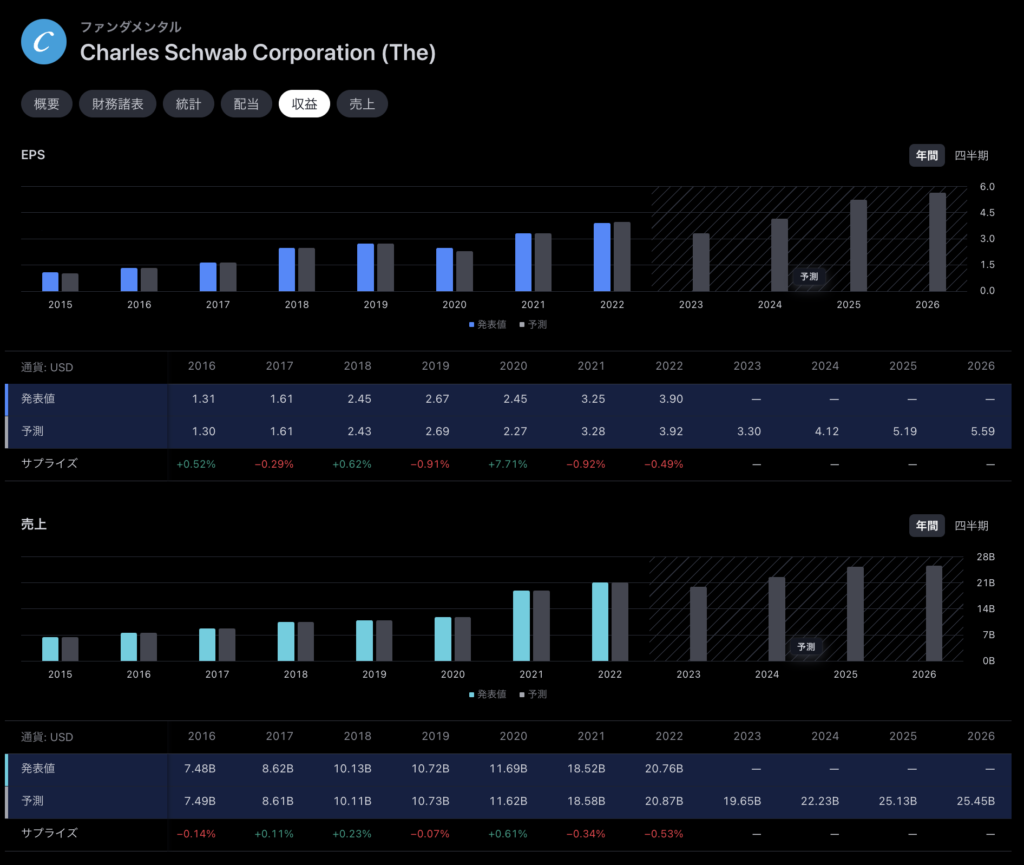Click revenue surprise value +0.61%
This screenshot has width=1024, height=865.
507,834
